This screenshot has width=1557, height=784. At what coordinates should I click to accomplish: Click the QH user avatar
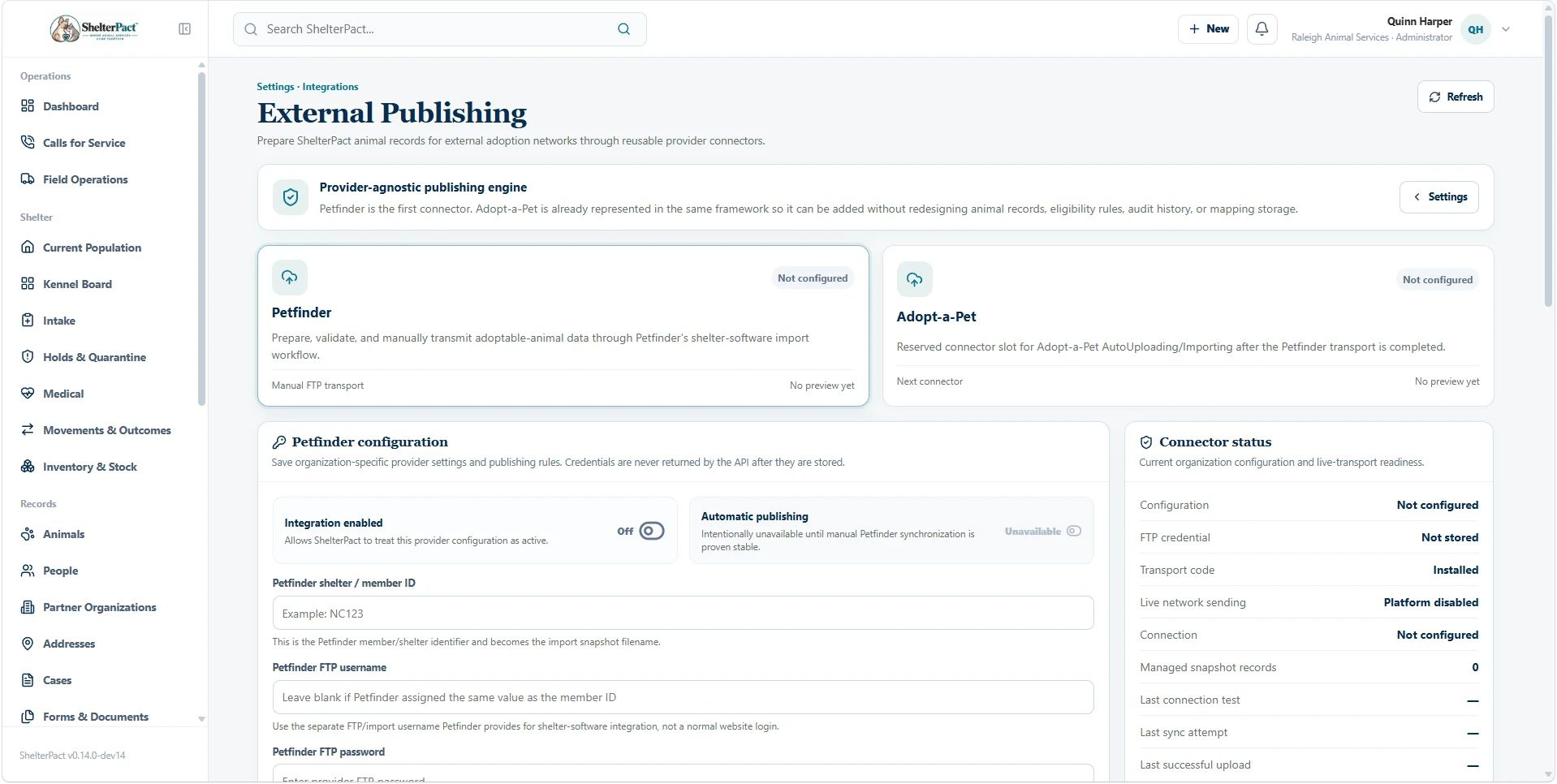pyautogui.click(x=1475, y=29)
